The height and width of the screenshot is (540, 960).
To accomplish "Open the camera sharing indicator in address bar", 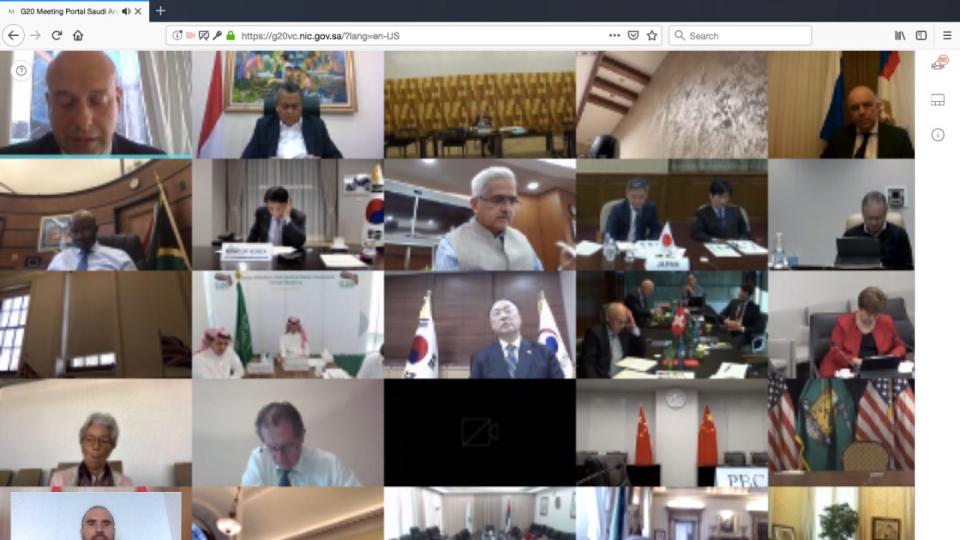I will click(x=190, y=36).
